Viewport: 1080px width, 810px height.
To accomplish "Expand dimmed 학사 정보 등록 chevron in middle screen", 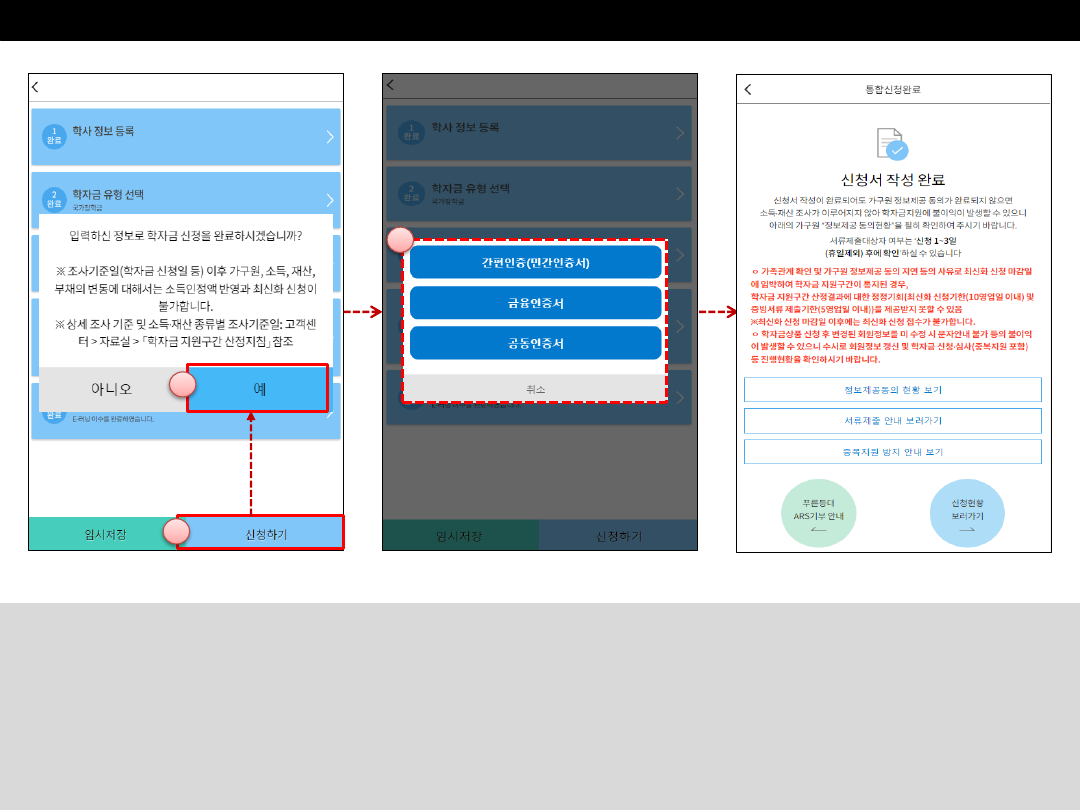I will (680, 133).
